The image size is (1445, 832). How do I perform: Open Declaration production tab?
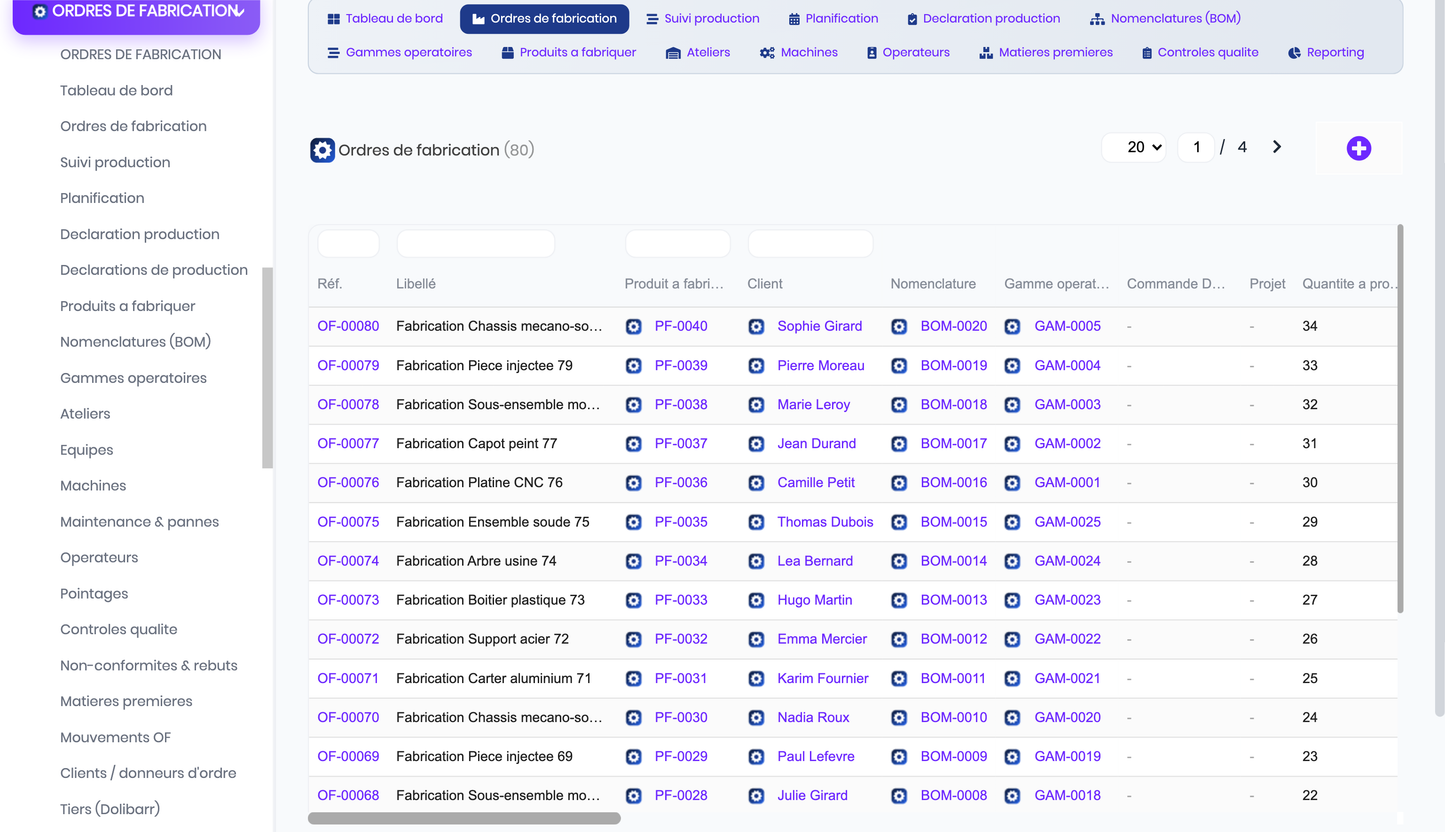click(x=983, y=18)
